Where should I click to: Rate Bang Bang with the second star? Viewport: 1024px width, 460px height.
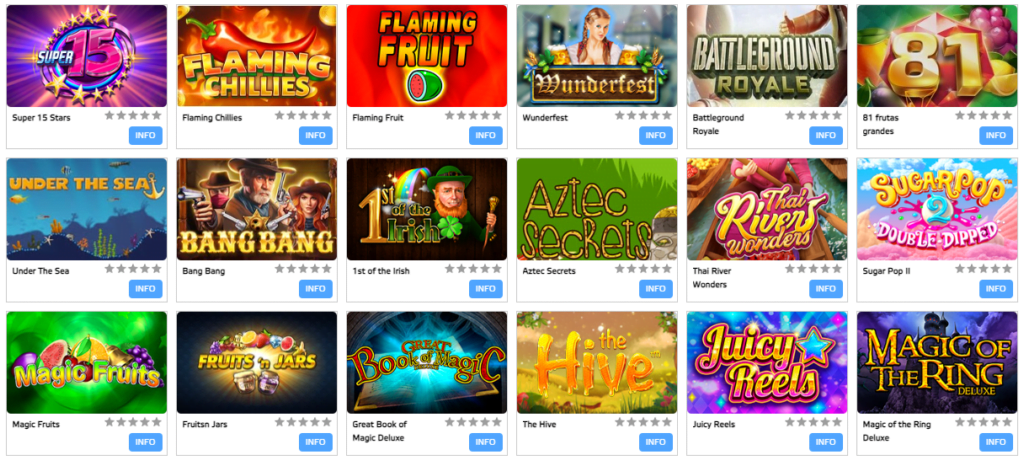click(x=291, y=269)
